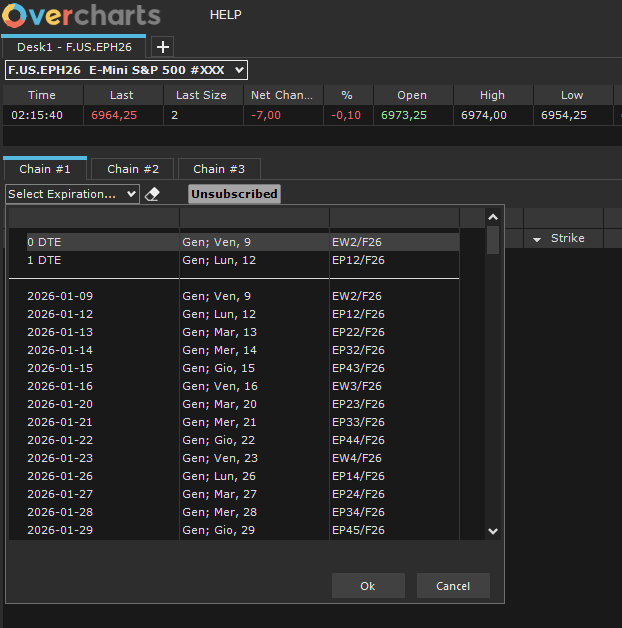Image resolution: width=622 pixels, height=628 pixels.
Task: Click the Overcharts logo
Action: click(x=82, y=15)
